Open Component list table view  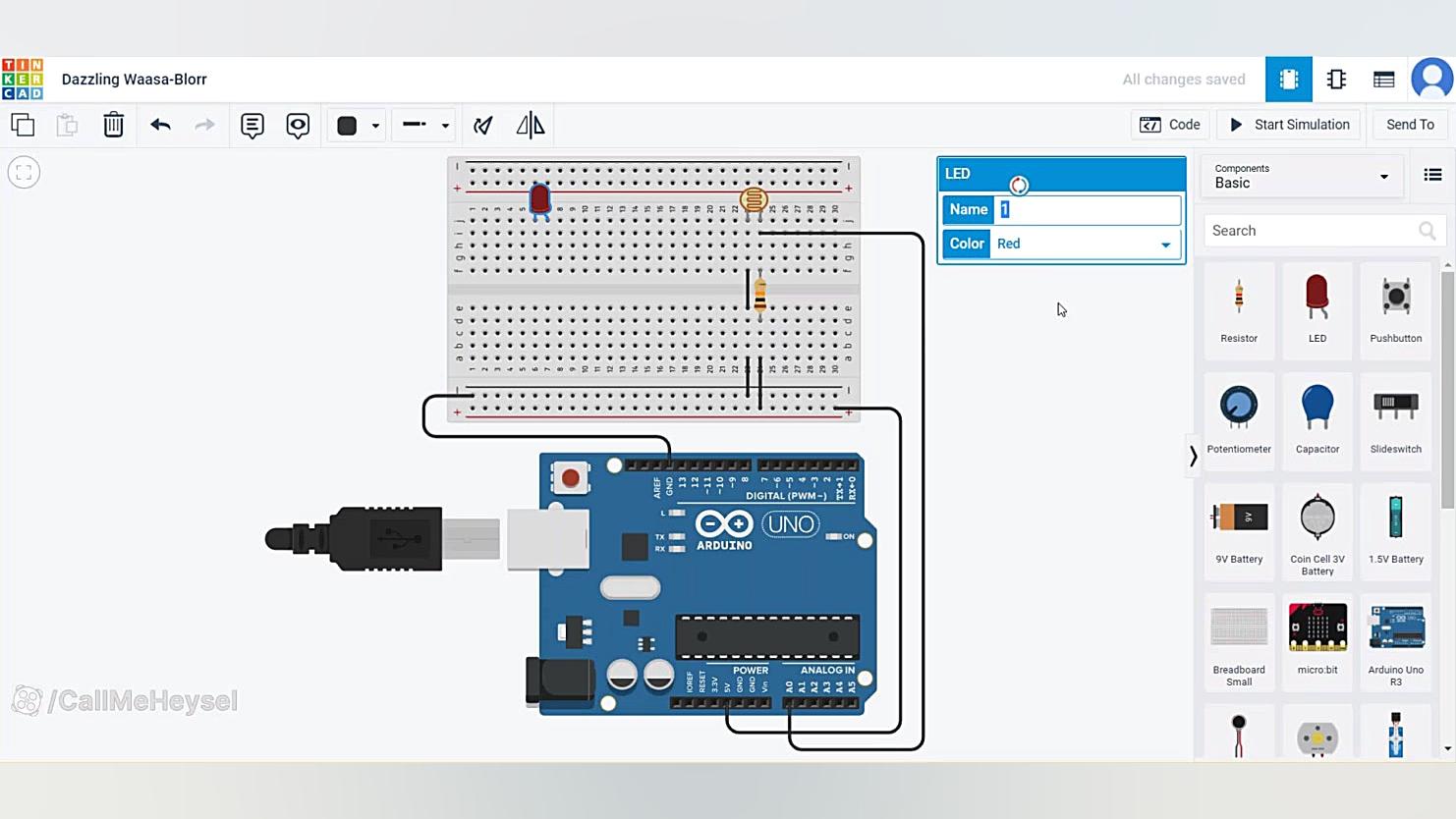(x=1384, y=80)
